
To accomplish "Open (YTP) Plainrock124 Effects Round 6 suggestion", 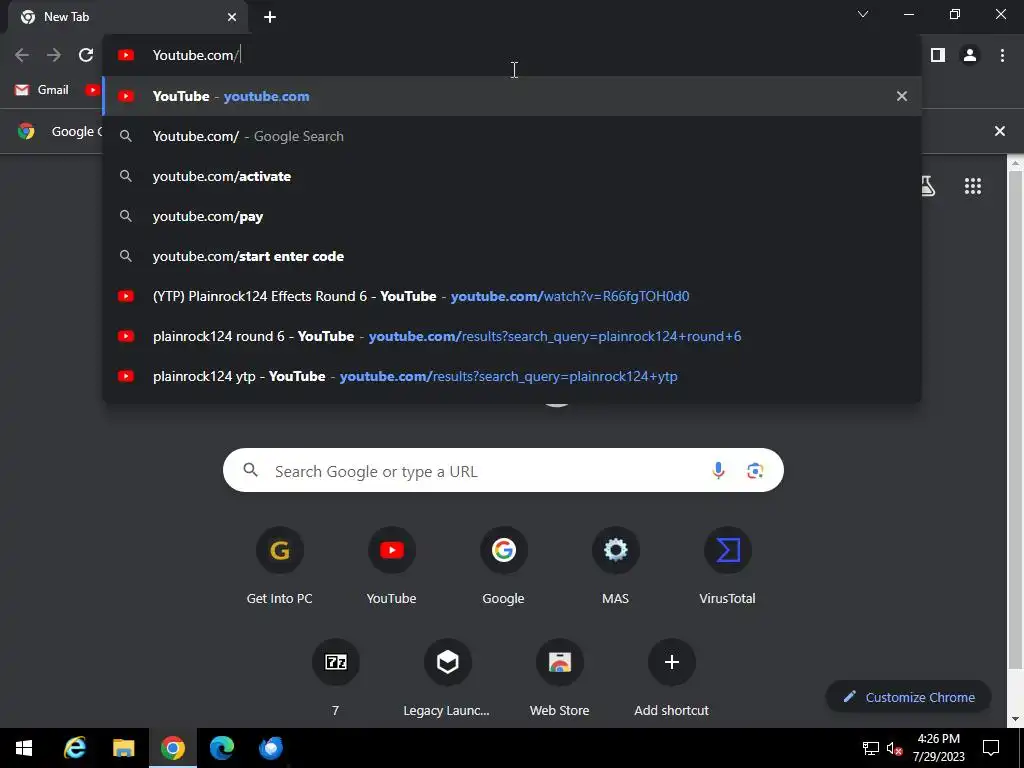I will 512,296.
